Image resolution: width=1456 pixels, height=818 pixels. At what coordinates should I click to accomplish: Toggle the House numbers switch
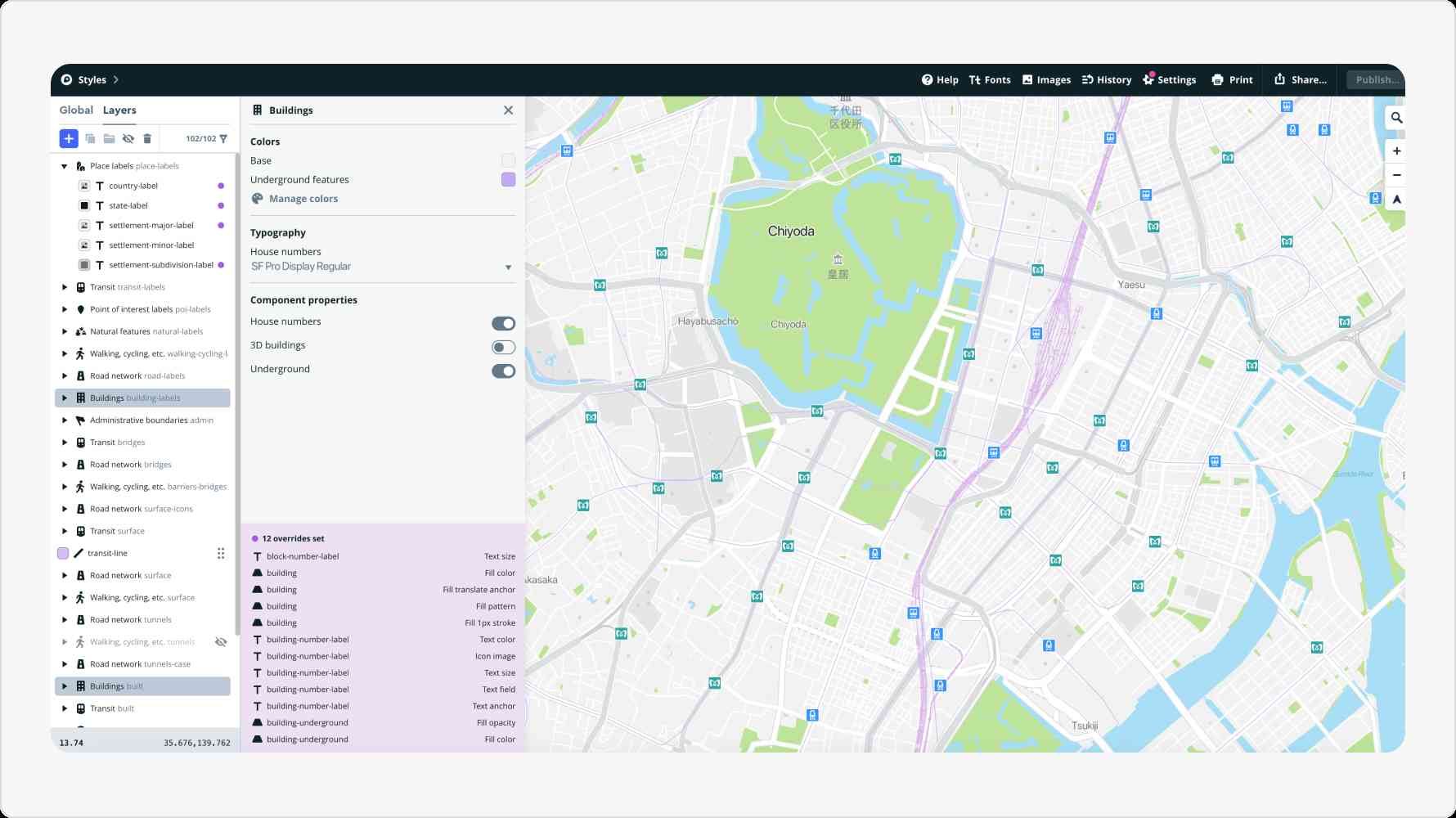pyautogui.click(x=503, y=324)
